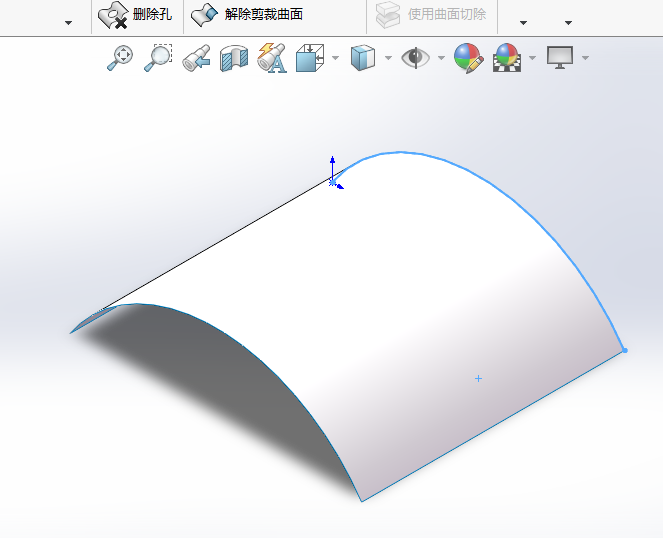
Task: Click the Delete Hole (删除孔) tool
Action: (x=135, y=15)
